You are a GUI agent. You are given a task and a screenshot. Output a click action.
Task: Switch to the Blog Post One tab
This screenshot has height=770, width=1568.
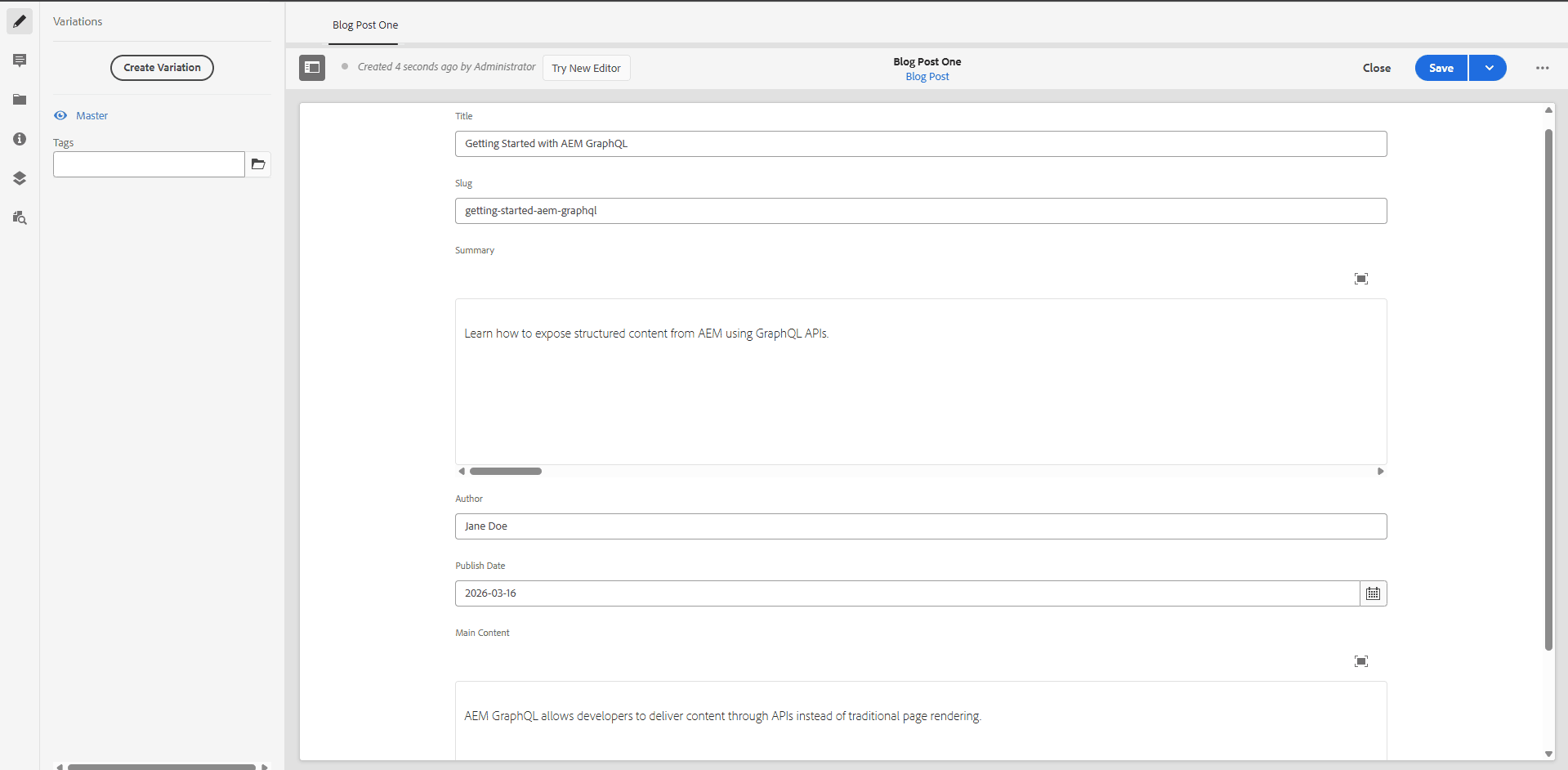[x=365, y=25]
